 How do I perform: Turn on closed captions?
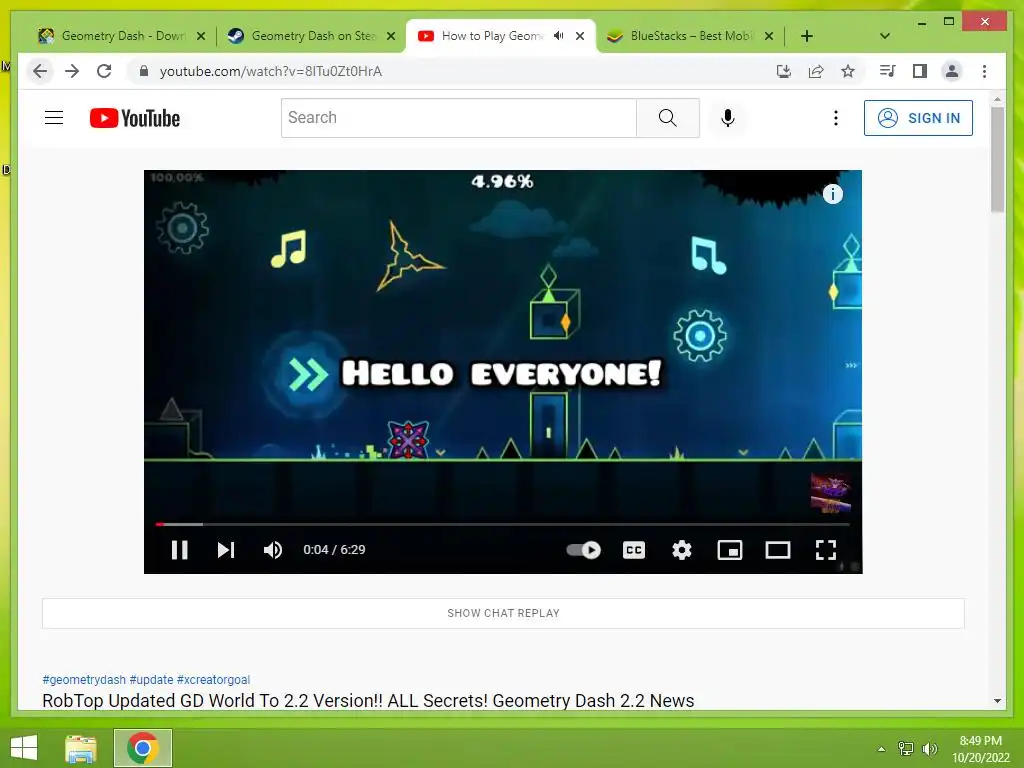click(633, 550)
